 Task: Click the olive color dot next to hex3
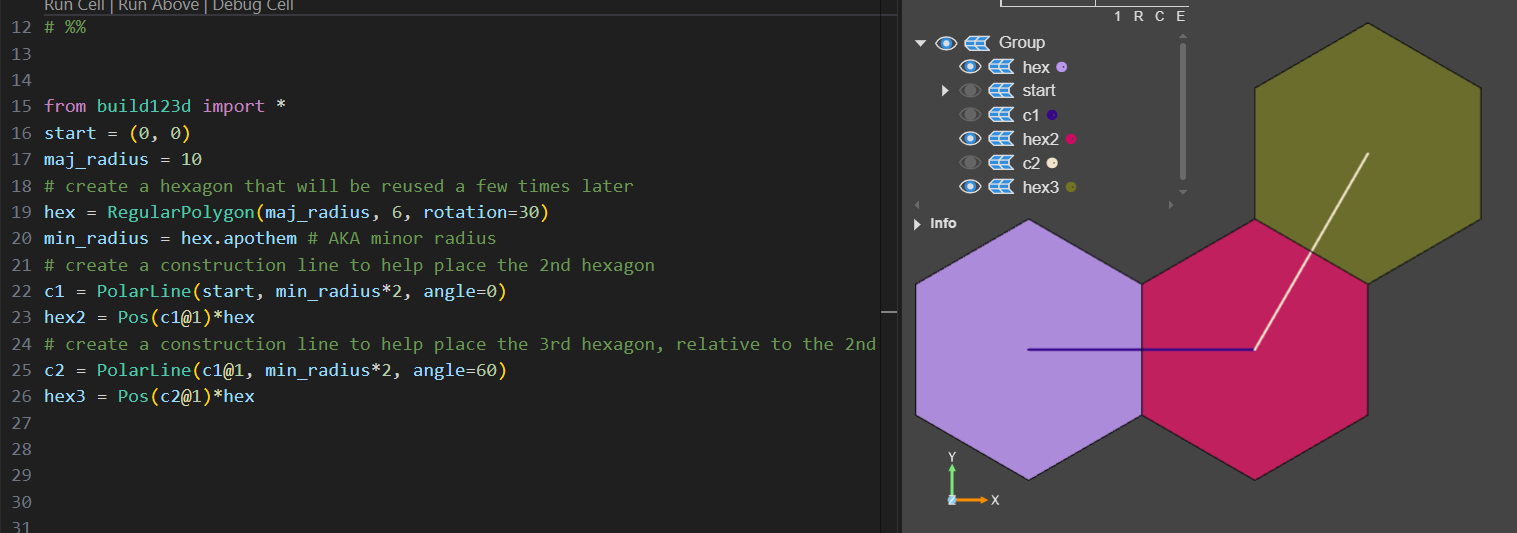click(1071, 187)
